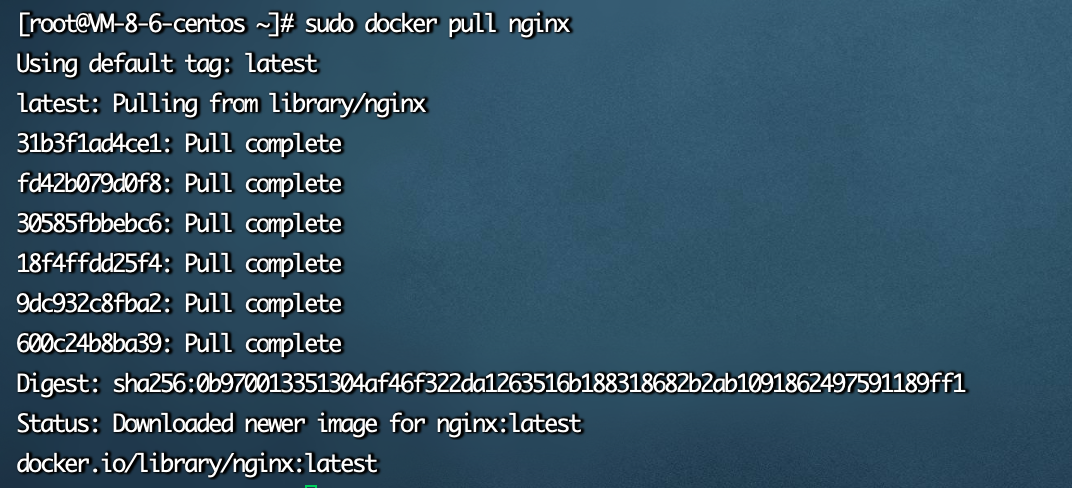Viewport: 1072px width, 488px height.
Task: Click the docker.io/library/nginx:latest text
Action: coord(197,463)
